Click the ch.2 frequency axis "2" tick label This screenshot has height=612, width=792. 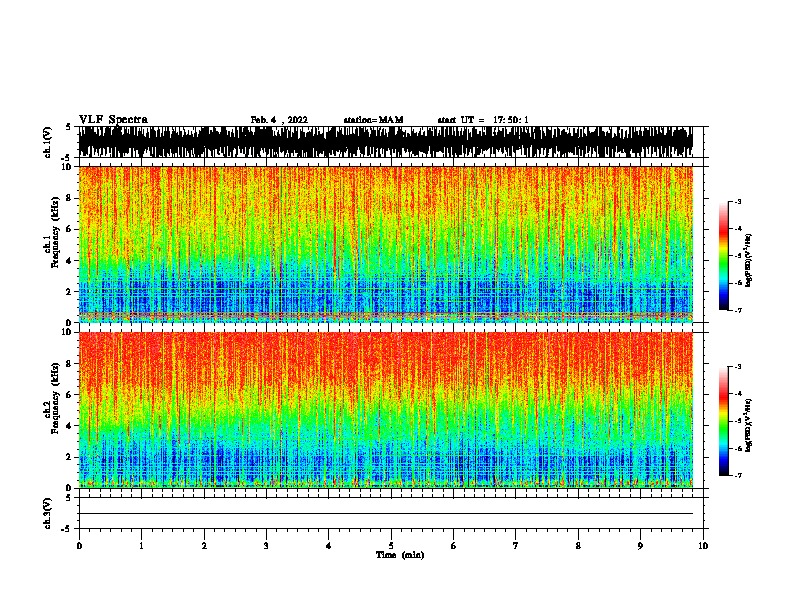point(69,457)
